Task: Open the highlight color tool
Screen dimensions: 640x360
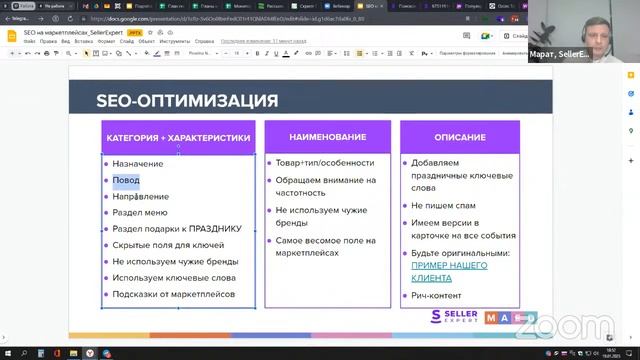Action: coord(296,53)
